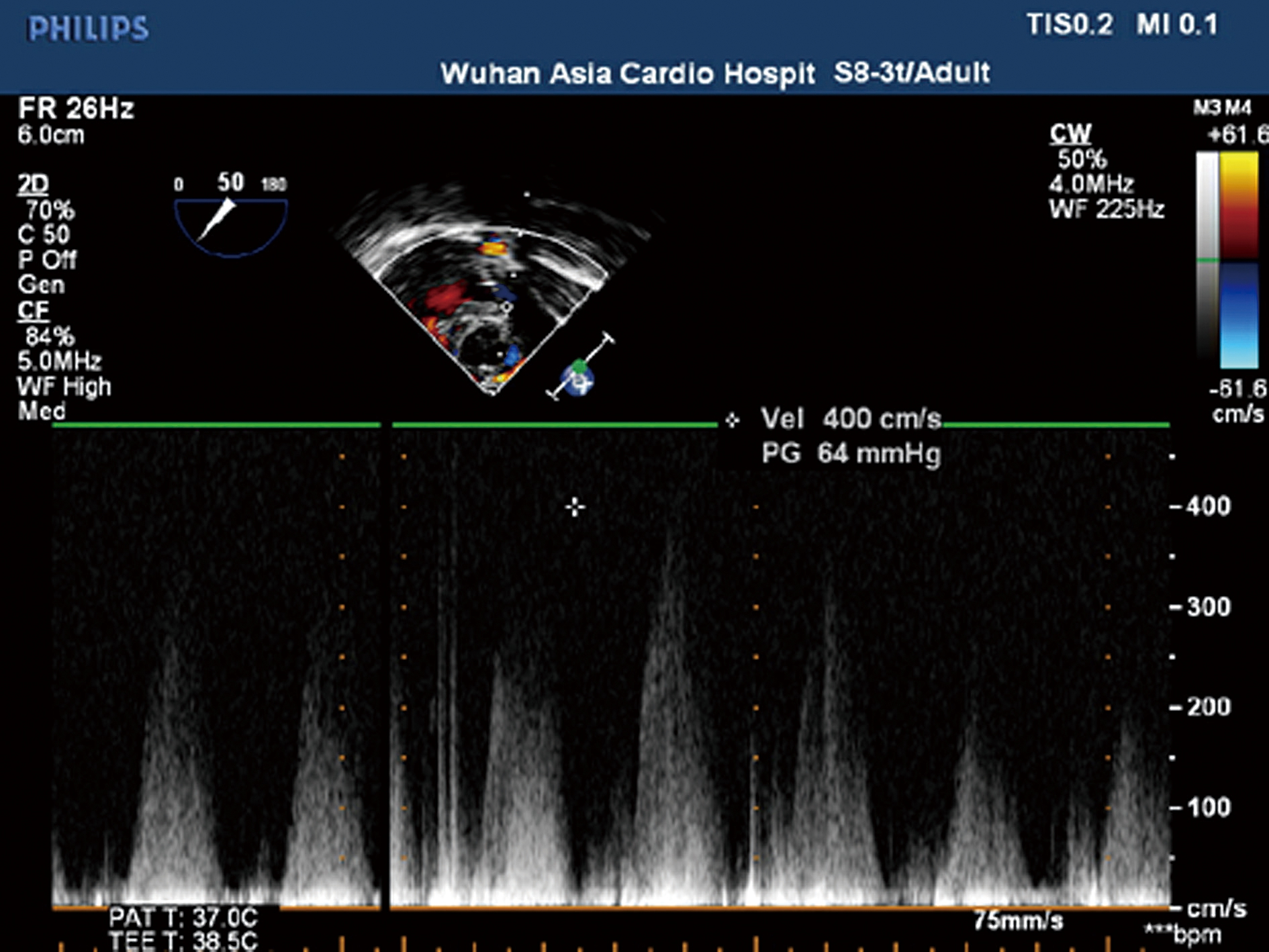Click the '180' label on the angle dial
The width and height of the screenshot is (1269, 952).
click(273, 185)
